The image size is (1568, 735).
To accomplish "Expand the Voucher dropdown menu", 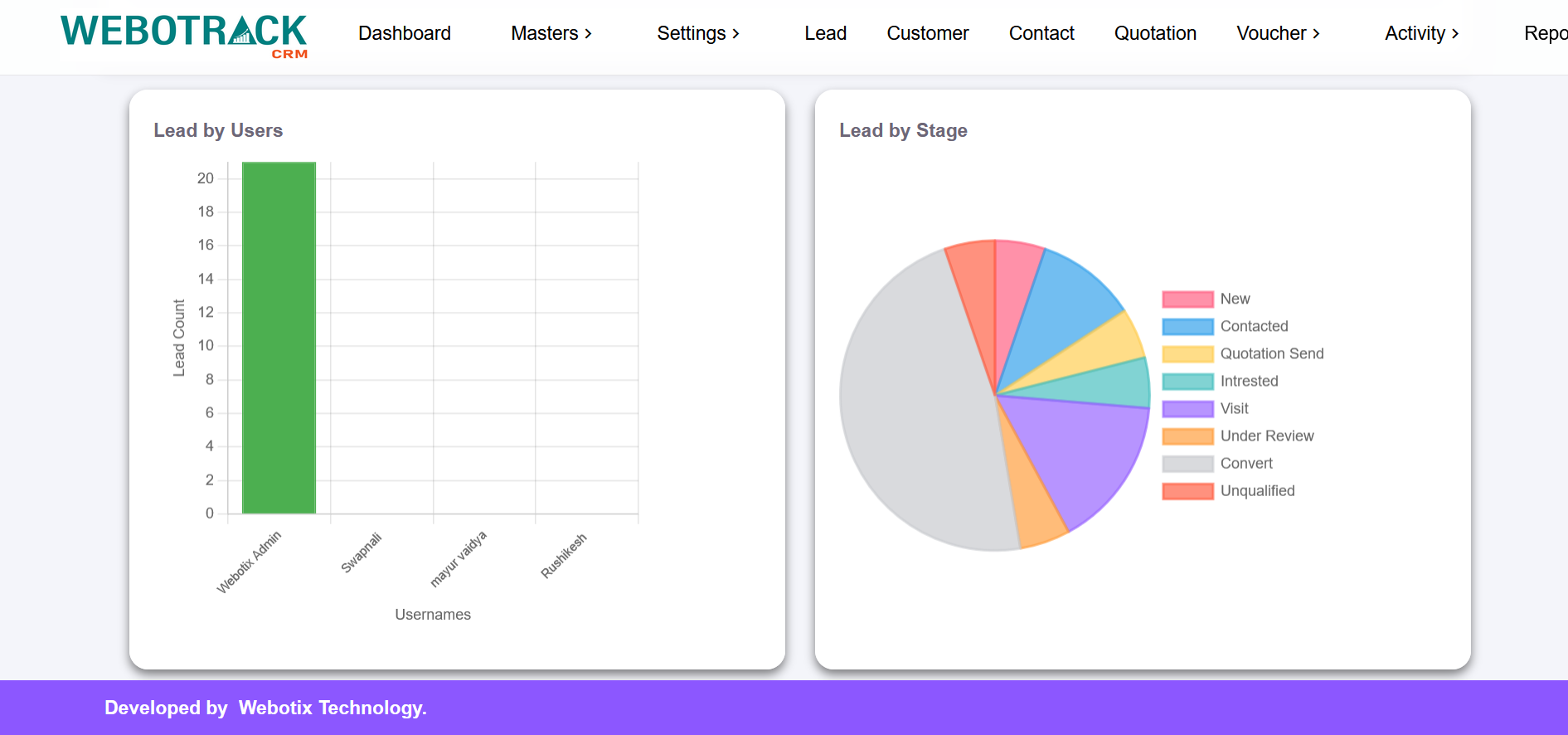I will [x=1277, y=33].
